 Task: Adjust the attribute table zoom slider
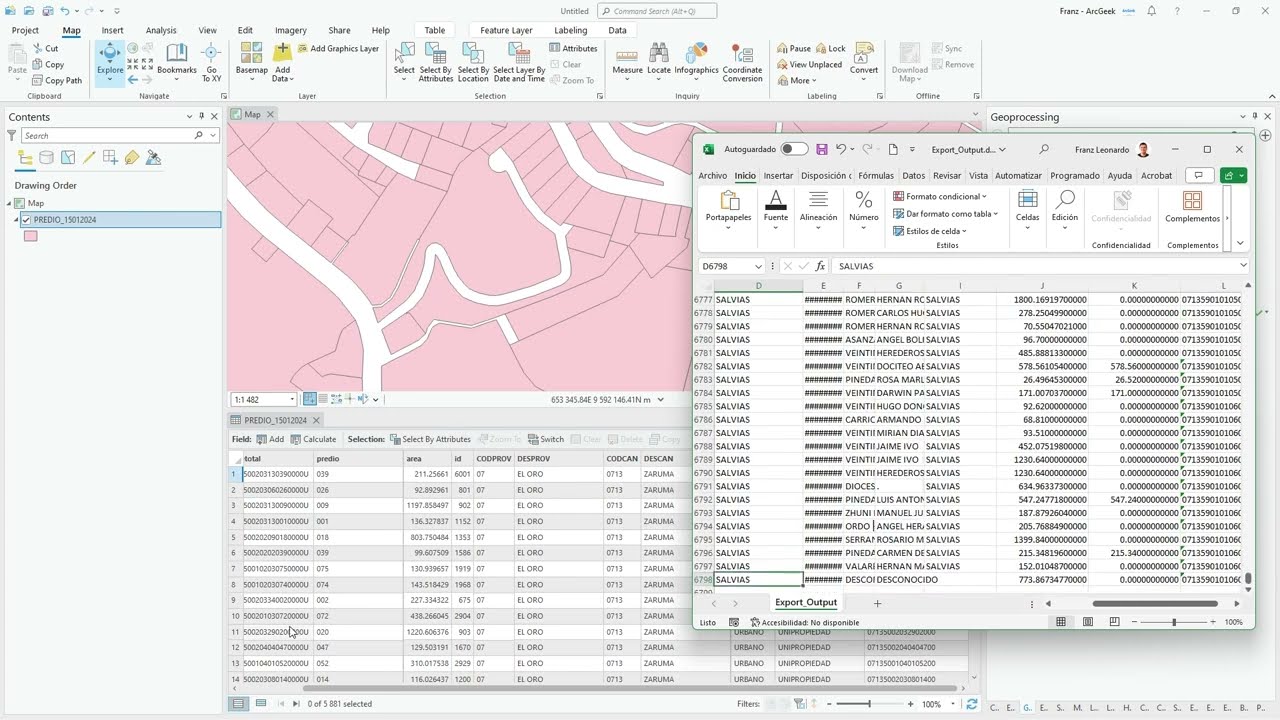pyautogui.click(x=869, y=704)
